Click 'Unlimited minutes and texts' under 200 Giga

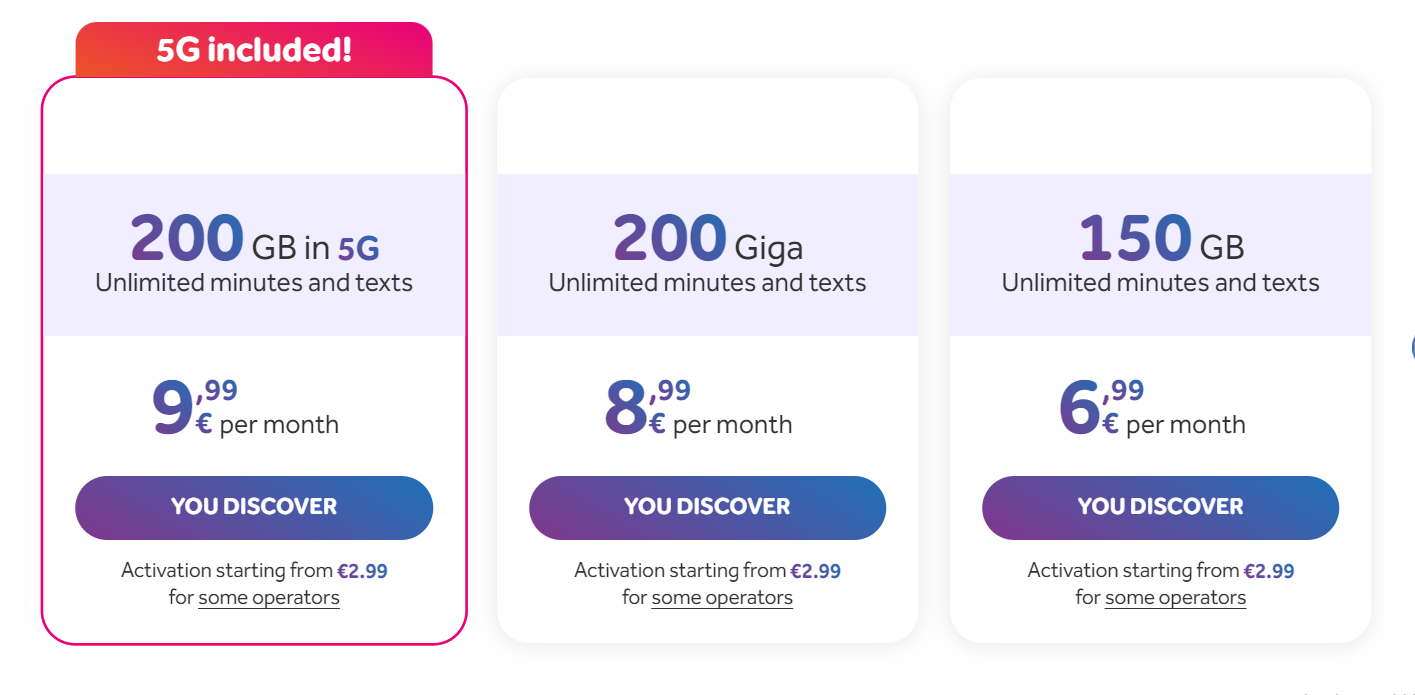click(707, 283)
